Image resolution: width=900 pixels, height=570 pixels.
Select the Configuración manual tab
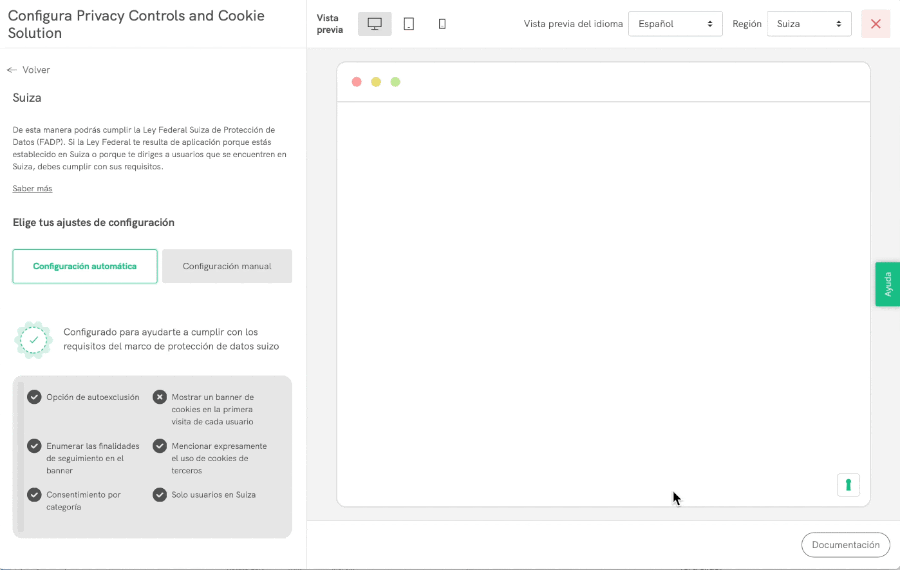tap(227, 267)
